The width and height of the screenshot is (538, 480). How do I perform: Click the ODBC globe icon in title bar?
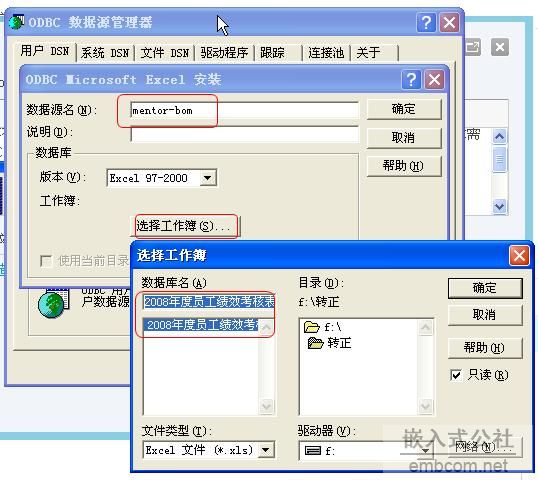16,22
